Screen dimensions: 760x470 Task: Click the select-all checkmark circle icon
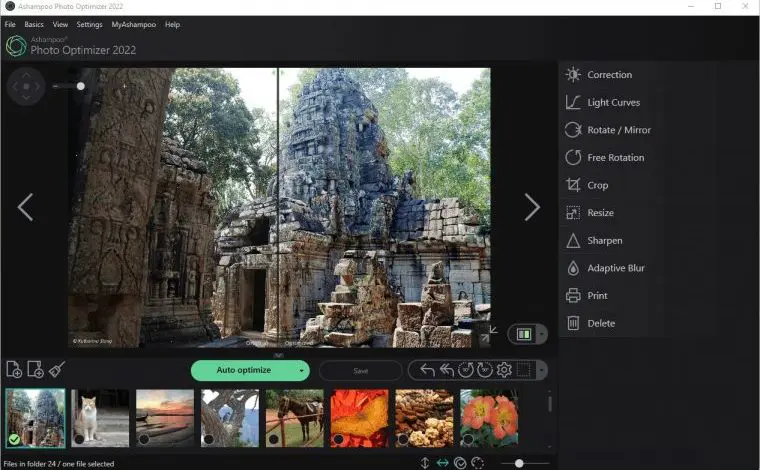(x=460, y=463)
